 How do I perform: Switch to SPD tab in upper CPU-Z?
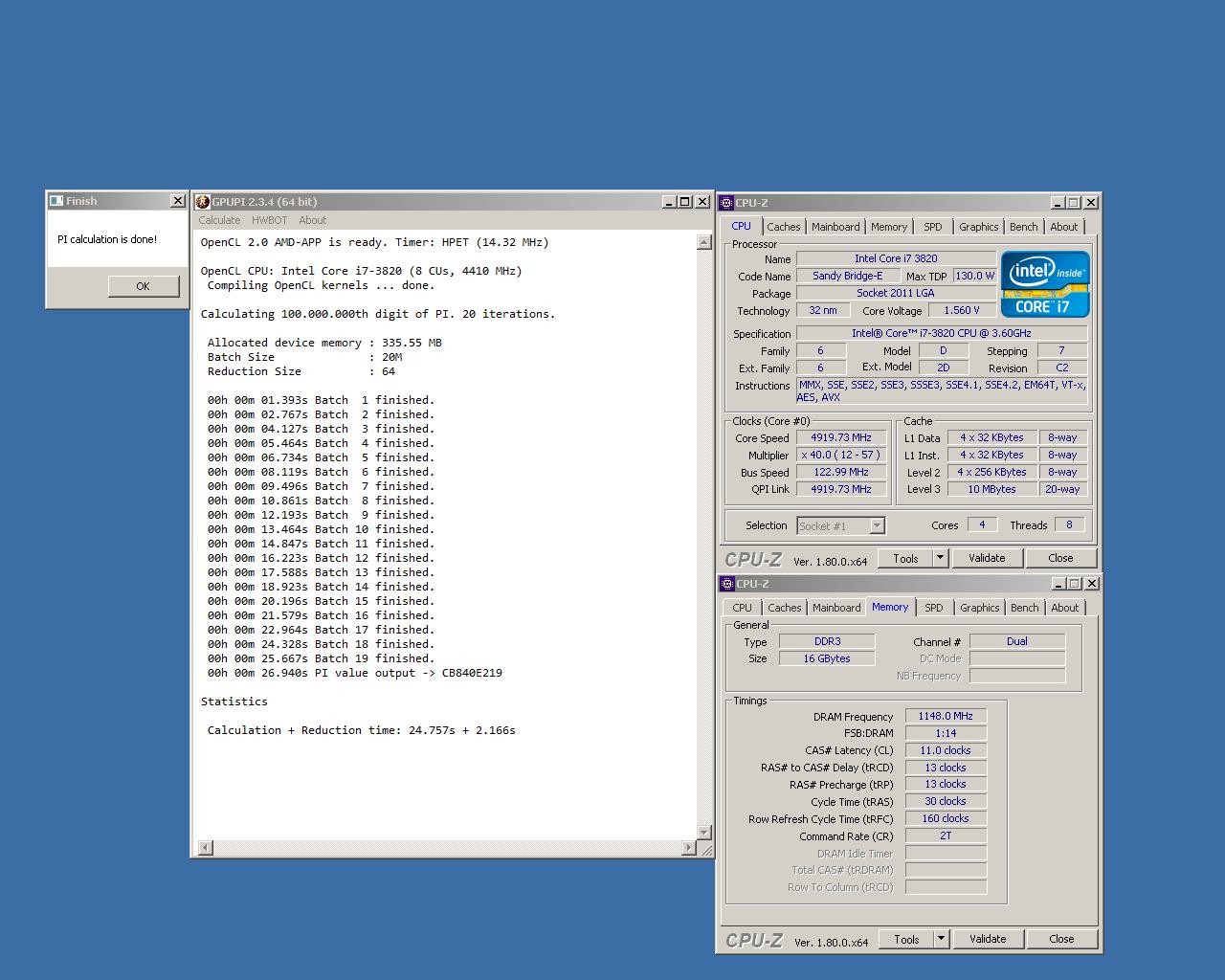[x=933, y=227]
